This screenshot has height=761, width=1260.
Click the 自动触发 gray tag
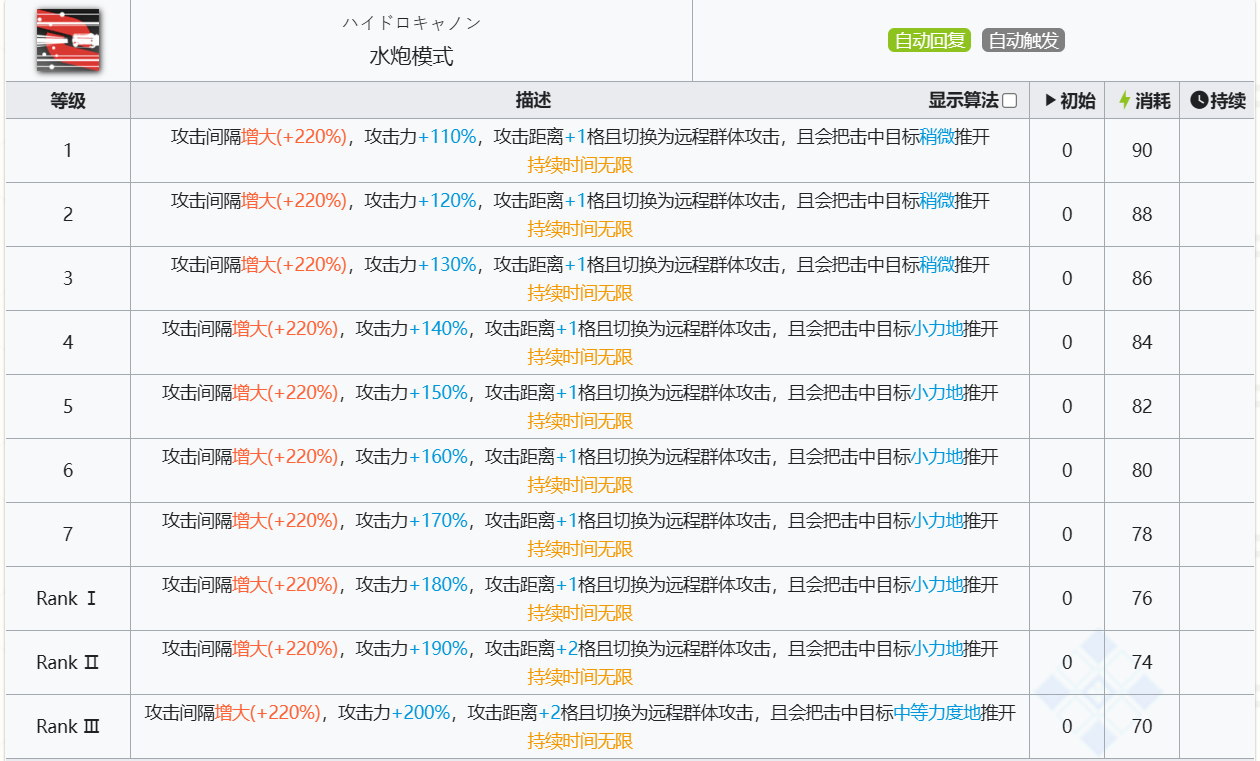[x=1024, y=41]
